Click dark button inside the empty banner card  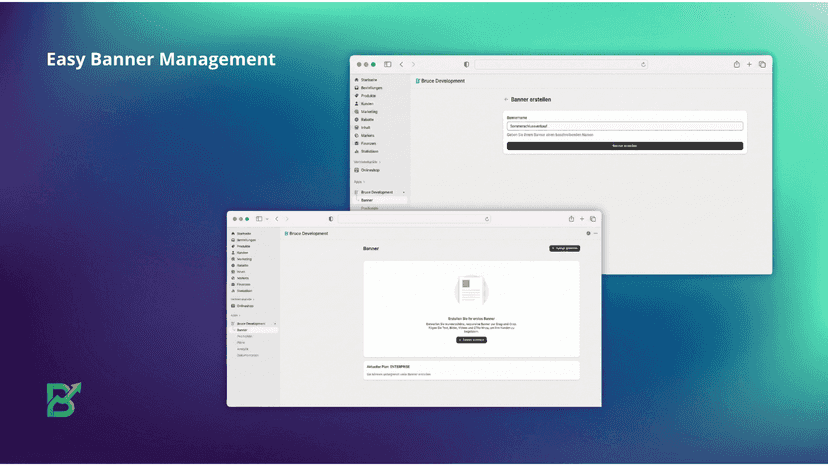pyautogui.click(x=472, y=340)
